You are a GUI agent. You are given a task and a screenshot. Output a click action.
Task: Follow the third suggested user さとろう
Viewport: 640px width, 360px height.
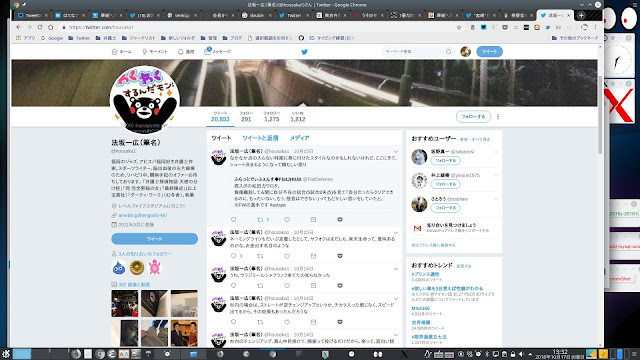pyautogui.click(x=445, y=208)
